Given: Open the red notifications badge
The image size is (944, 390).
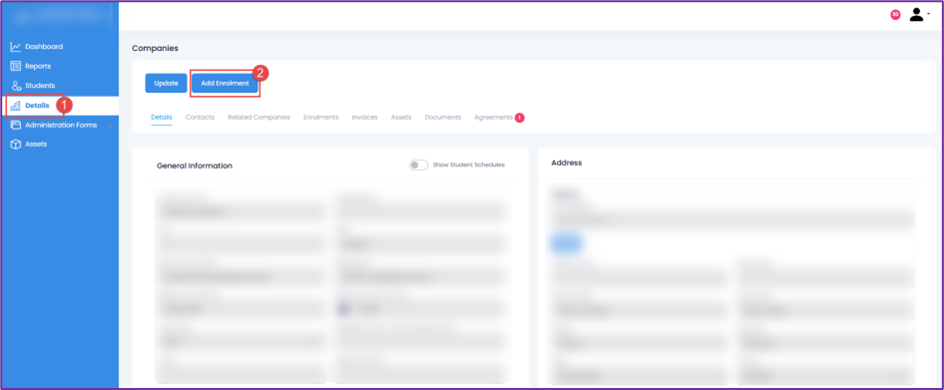Looking at the screenshot, I should [895, 14].
